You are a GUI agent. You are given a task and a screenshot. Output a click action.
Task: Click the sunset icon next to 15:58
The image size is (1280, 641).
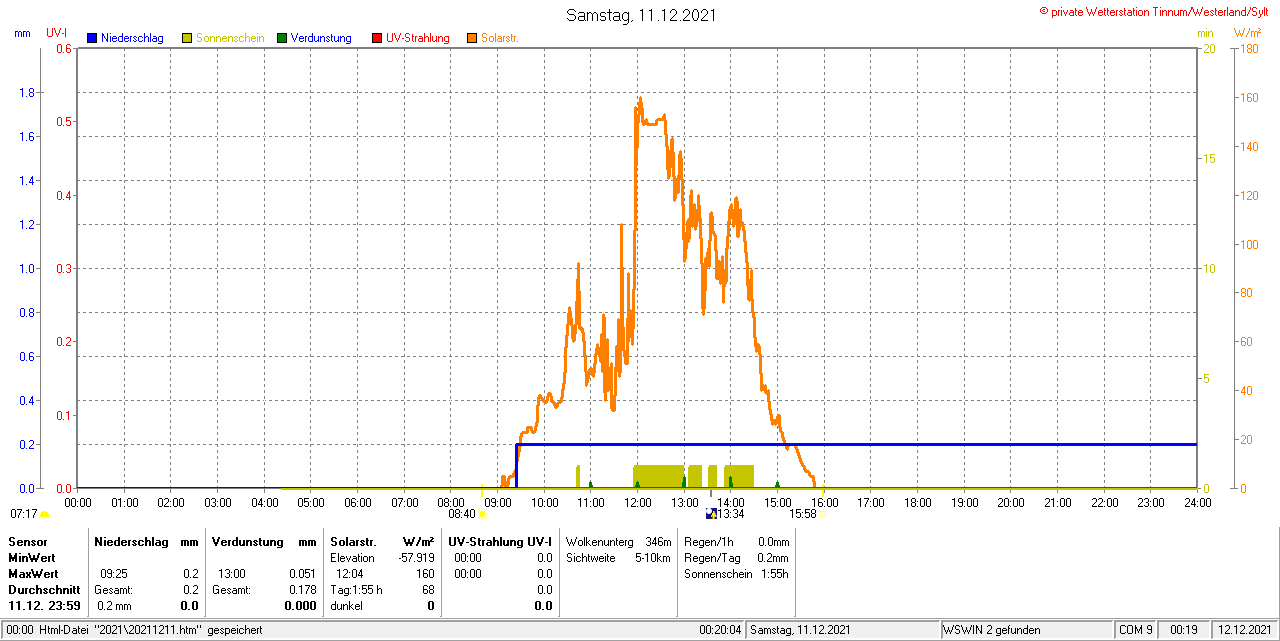(x=822, y=514)
